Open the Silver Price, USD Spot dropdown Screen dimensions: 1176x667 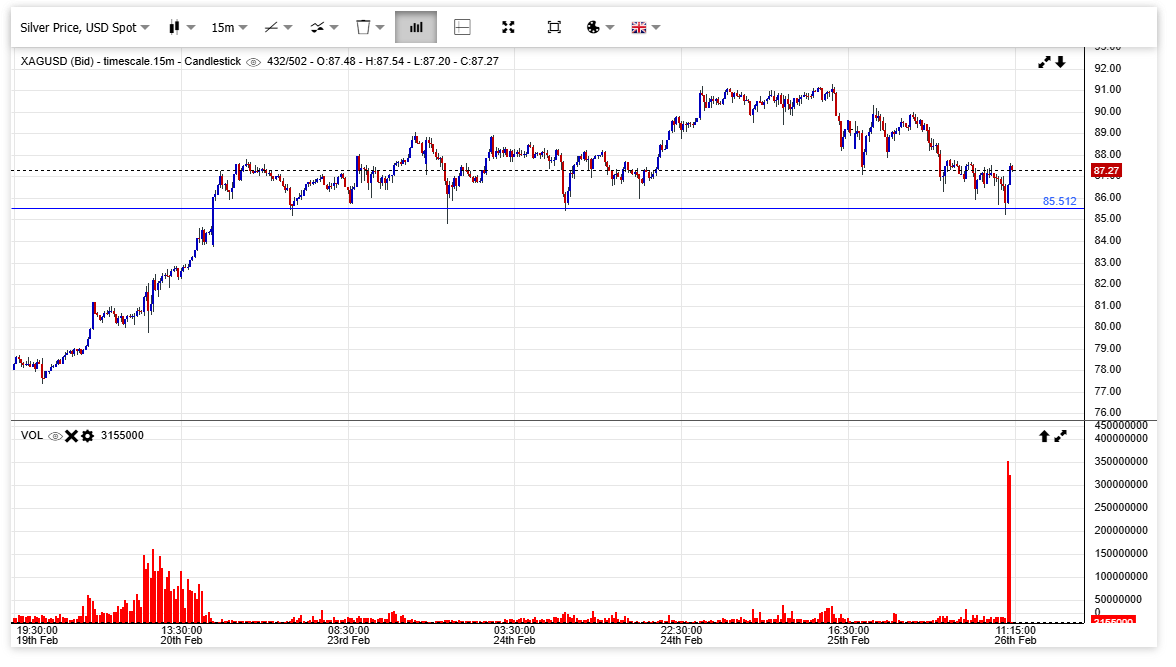[85, 28]
